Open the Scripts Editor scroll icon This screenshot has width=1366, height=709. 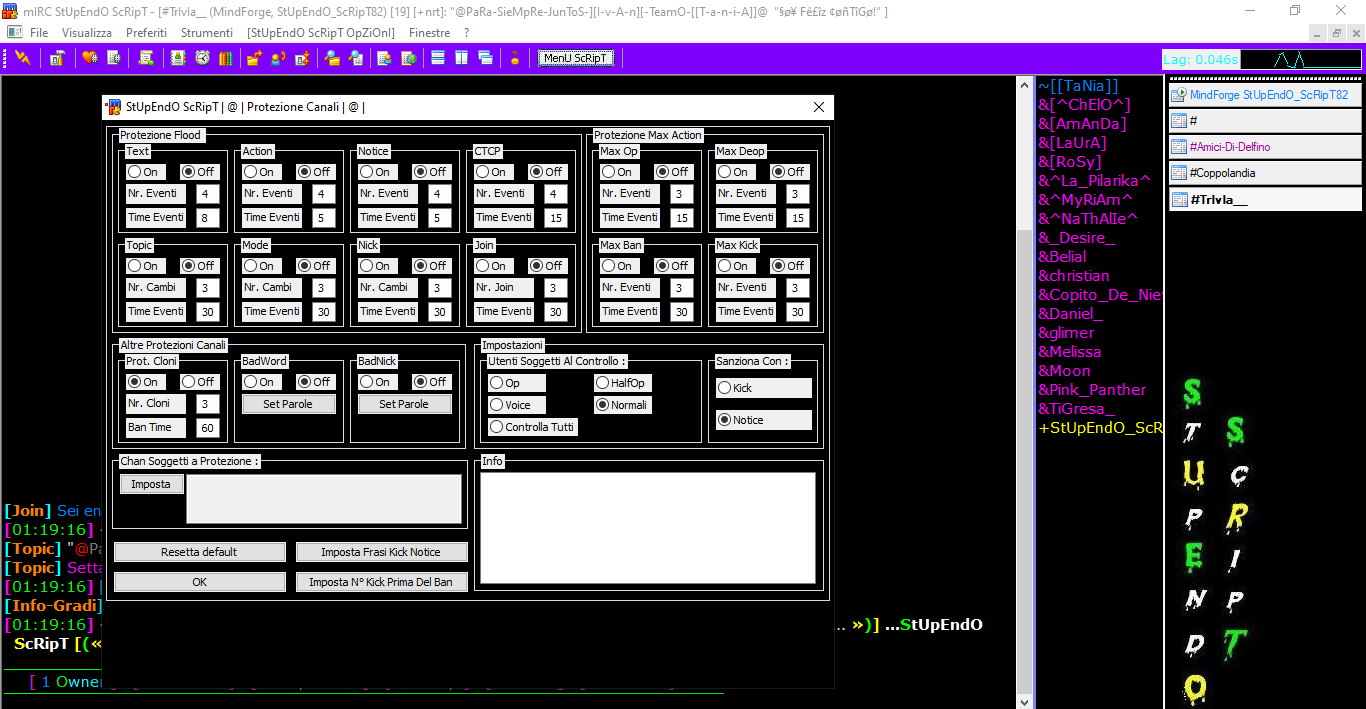pos(146,58)
